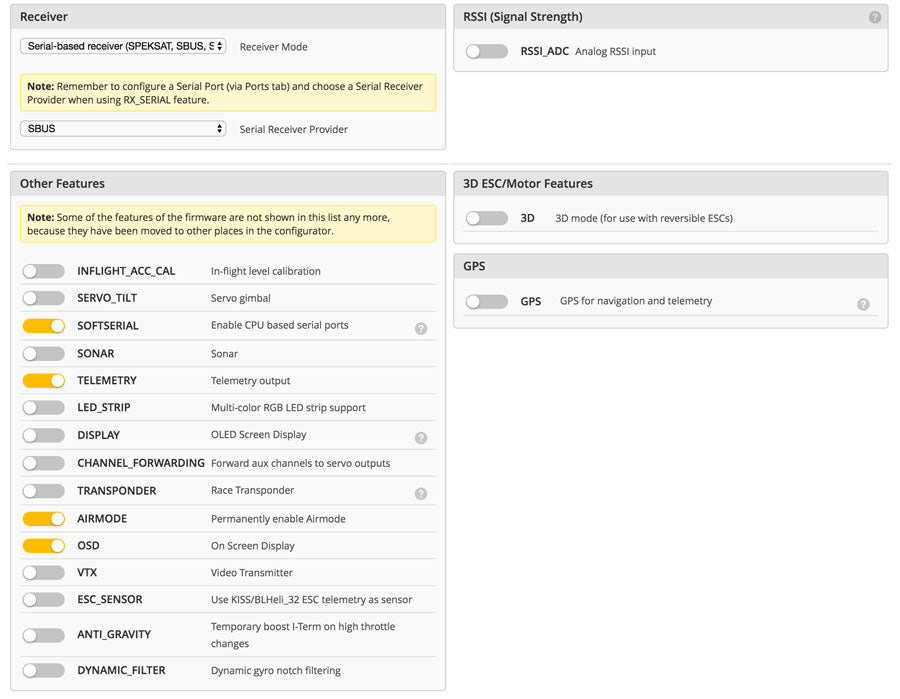Toggle INFLIGHT_ACC_CAL on
The height and width of the screenshot is (699, 900).
click(x=44, y=271)
